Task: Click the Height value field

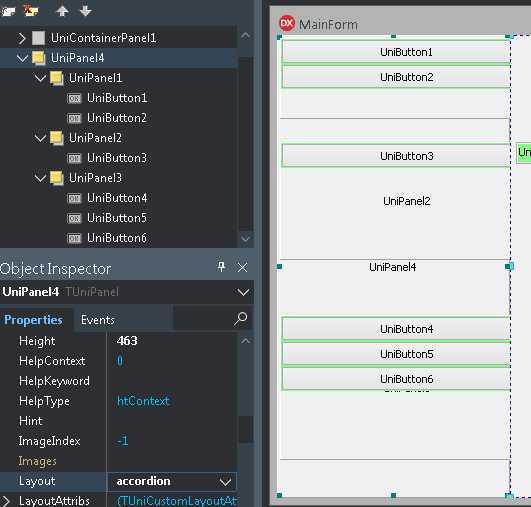Action: coord(171,341)
